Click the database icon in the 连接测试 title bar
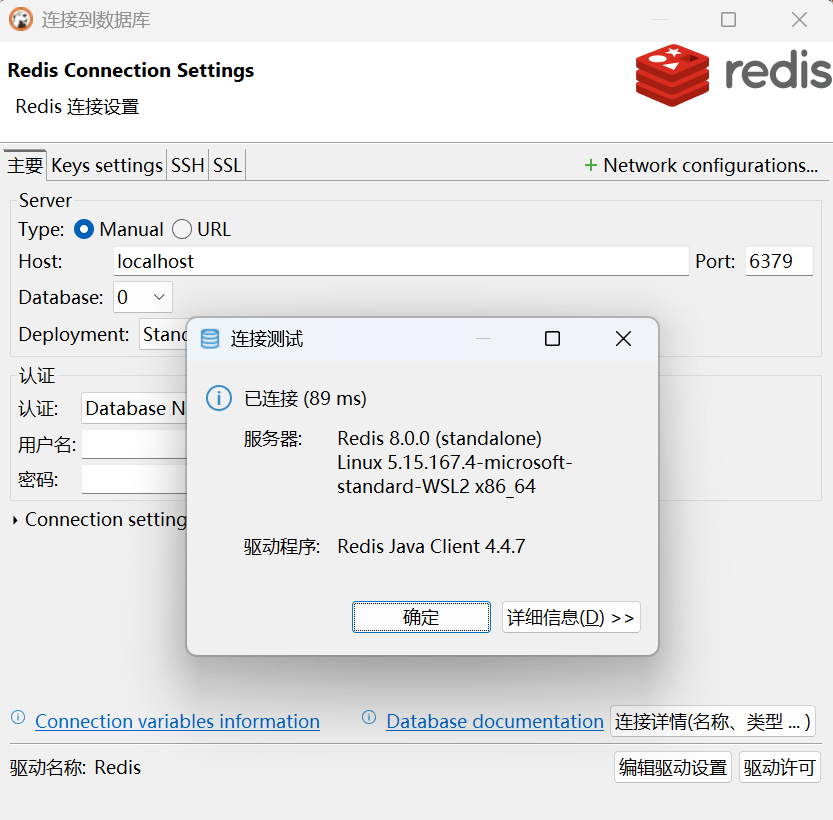This screenshot has width=833, height=820. (x=210, y=339)
